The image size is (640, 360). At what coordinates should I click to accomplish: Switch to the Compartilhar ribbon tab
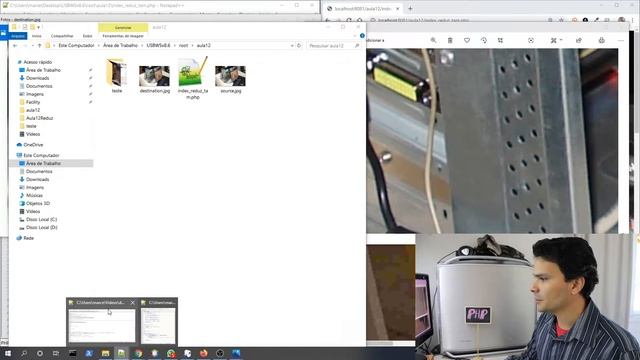62,36
